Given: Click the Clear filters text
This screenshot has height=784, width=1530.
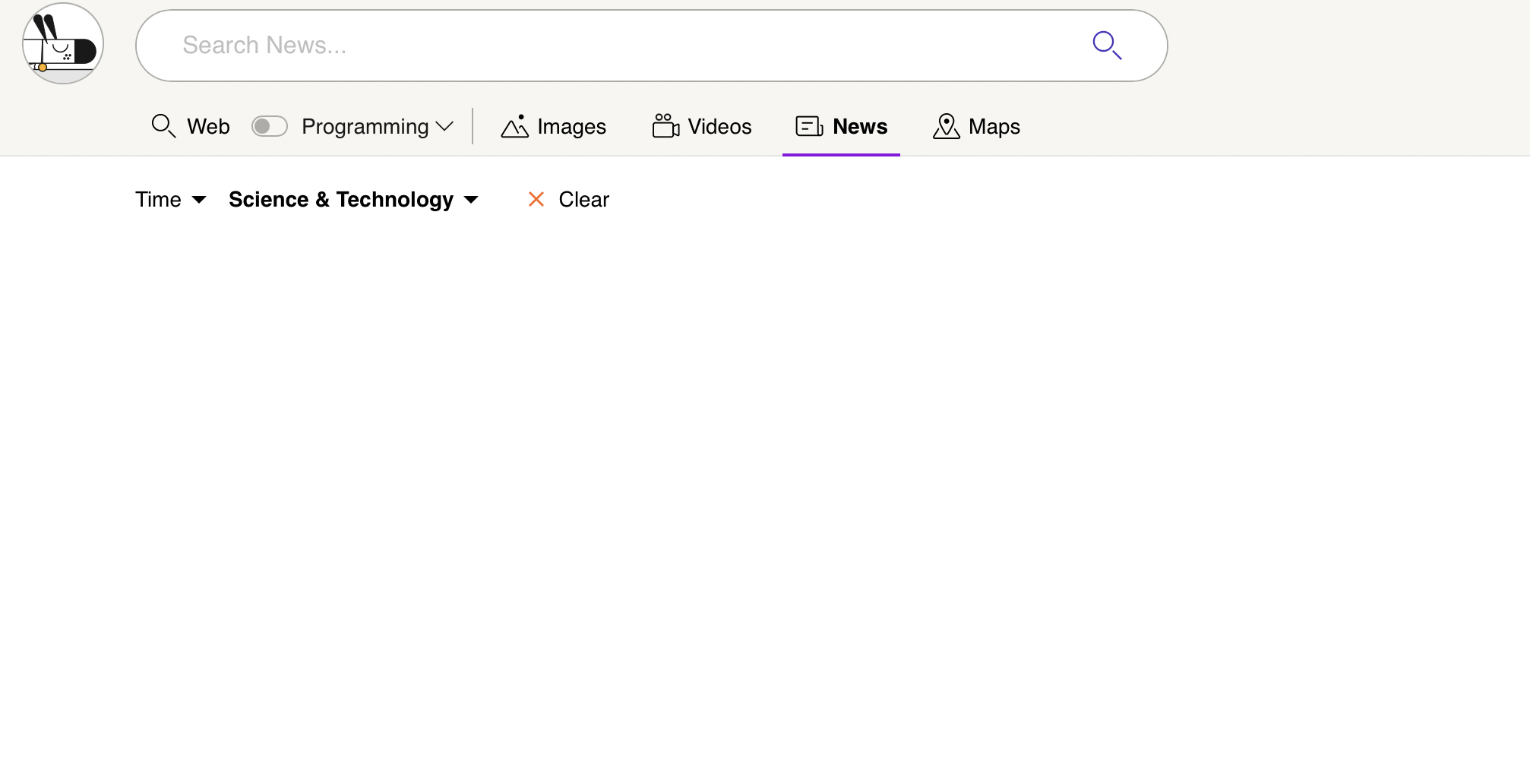Looking at the screenshot, I should pos(583,200).
